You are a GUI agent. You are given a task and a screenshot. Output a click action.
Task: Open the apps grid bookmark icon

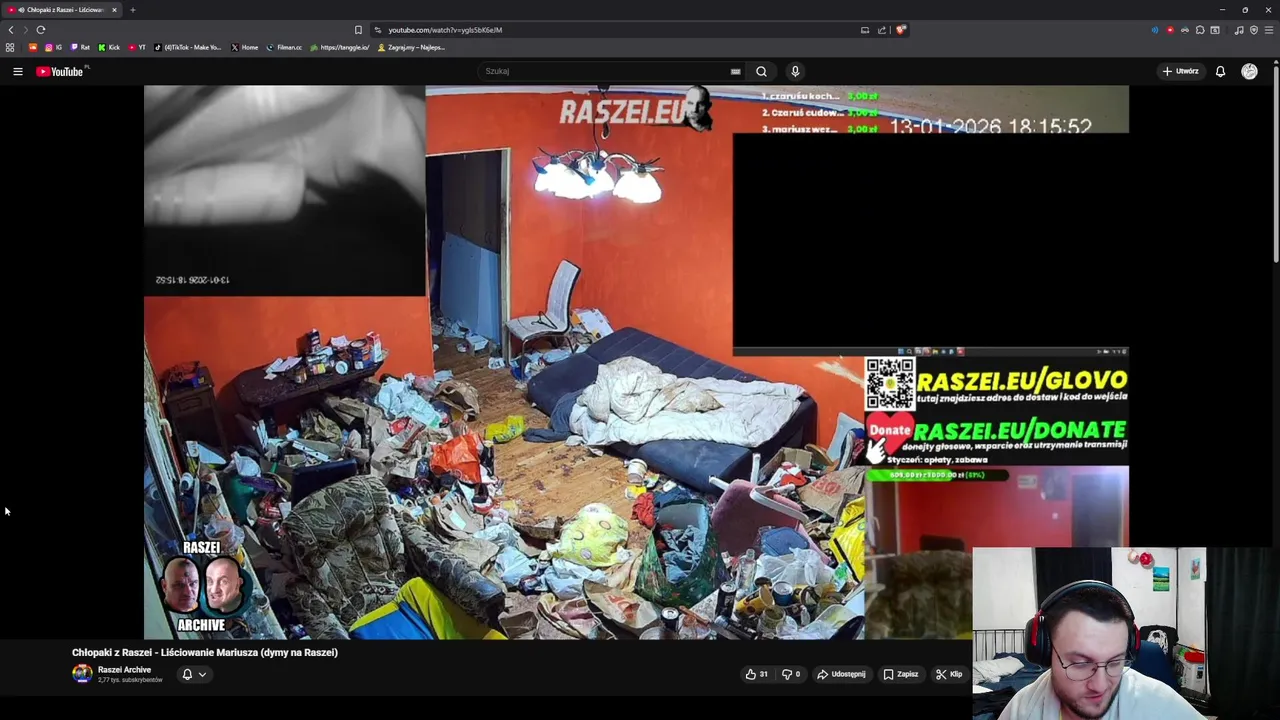tap(10, 47)
